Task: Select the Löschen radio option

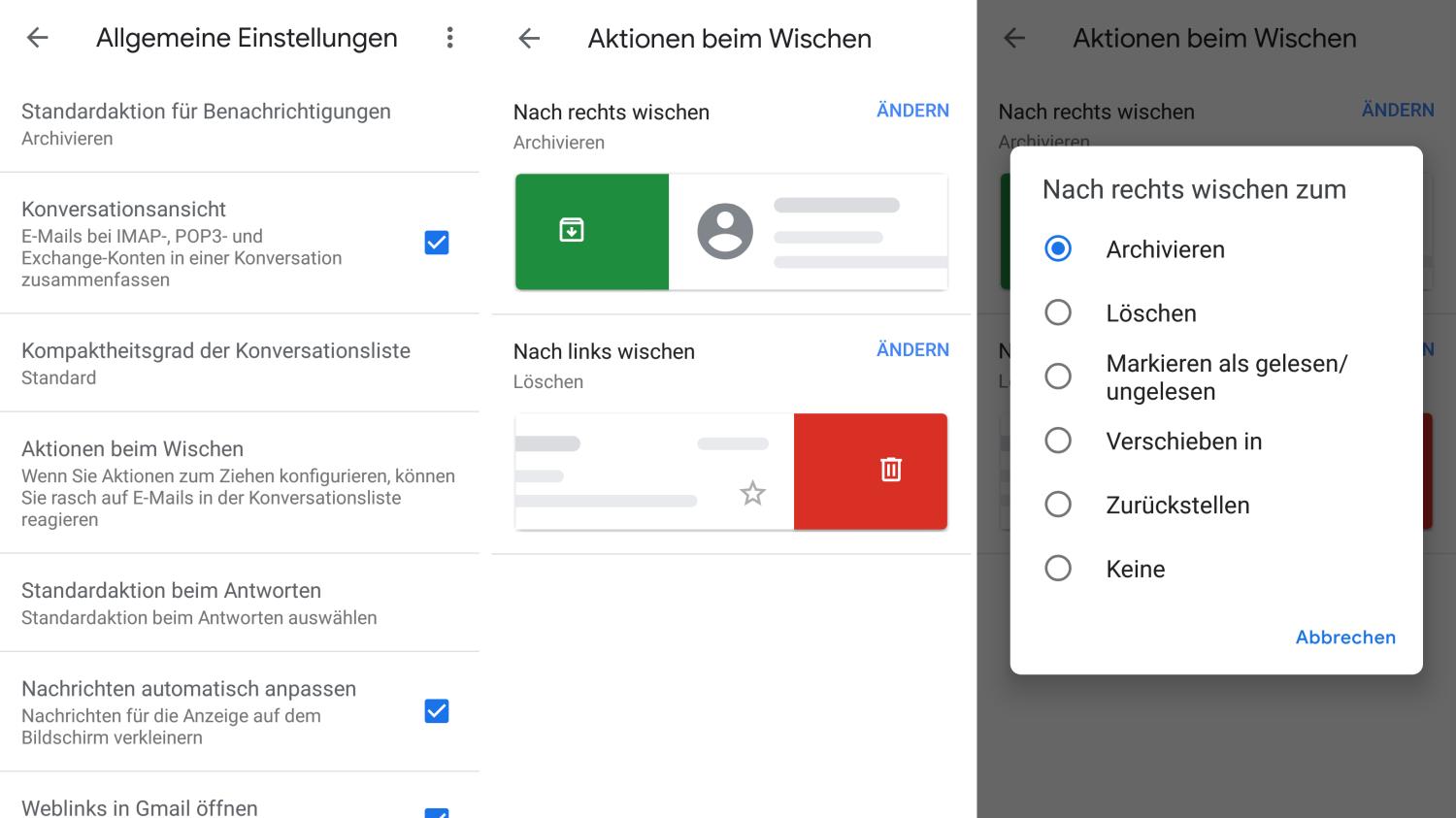Action: (x=1058, y=312)
